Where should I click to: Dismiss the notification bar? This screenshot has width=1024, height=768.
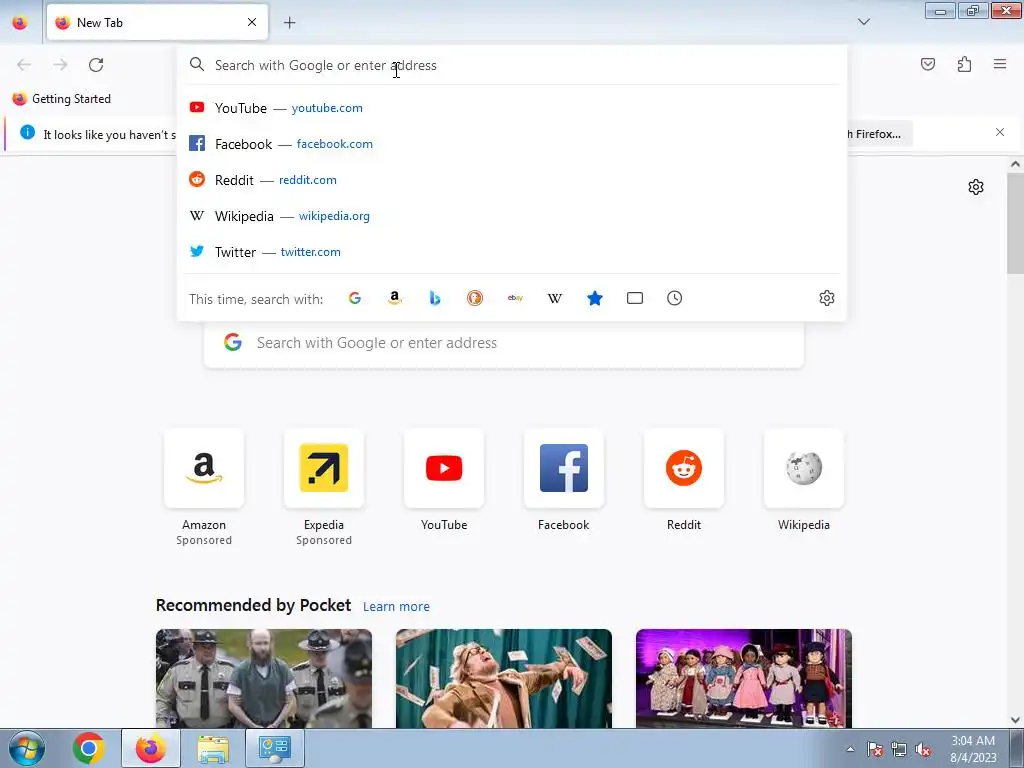coord(1000,133)
